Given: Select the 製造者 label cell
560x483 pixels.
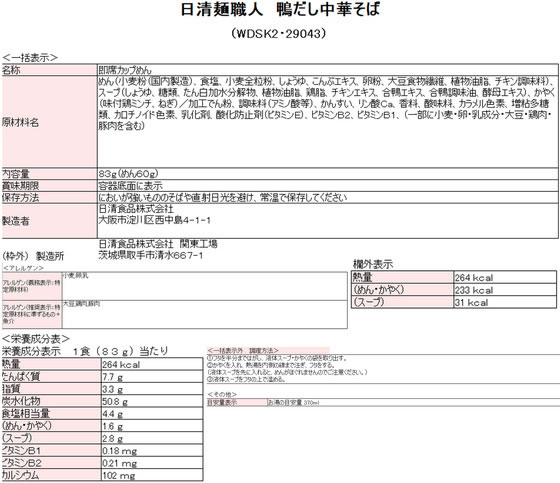Looking at the screenshot, I should pyautogui.click(x=49, y=221).
